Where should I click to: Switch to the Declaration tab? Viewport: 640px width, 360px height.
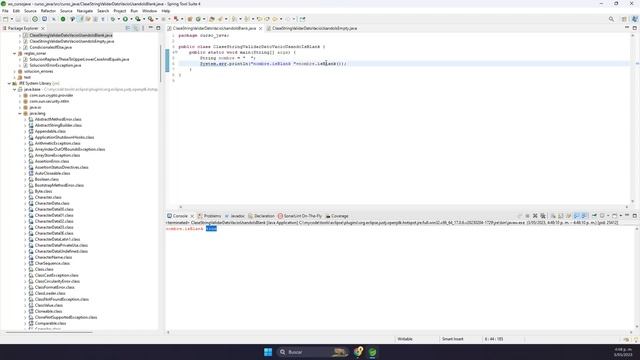tap(261, 216)
